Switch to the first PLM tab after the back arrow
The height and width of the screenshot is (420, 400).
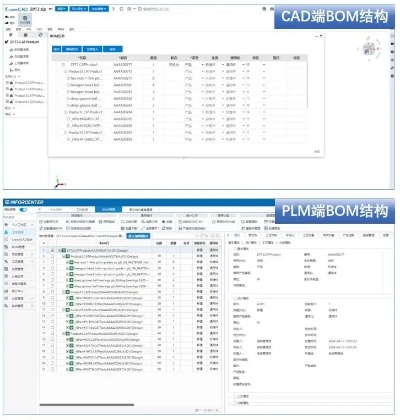[56, 209]
